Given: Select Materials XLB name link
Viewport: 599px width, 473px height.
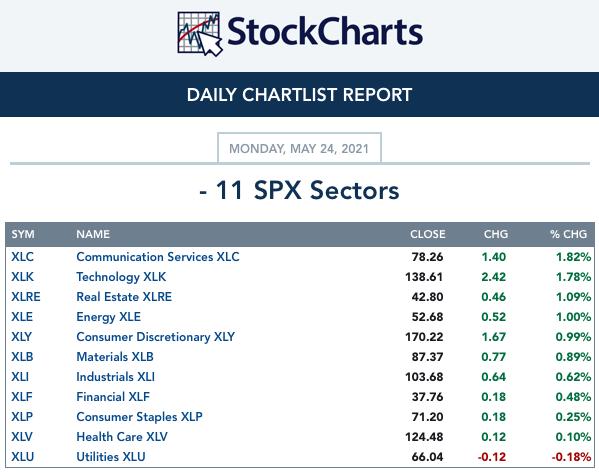Looking at the screenshot, I should pos(115,357).
